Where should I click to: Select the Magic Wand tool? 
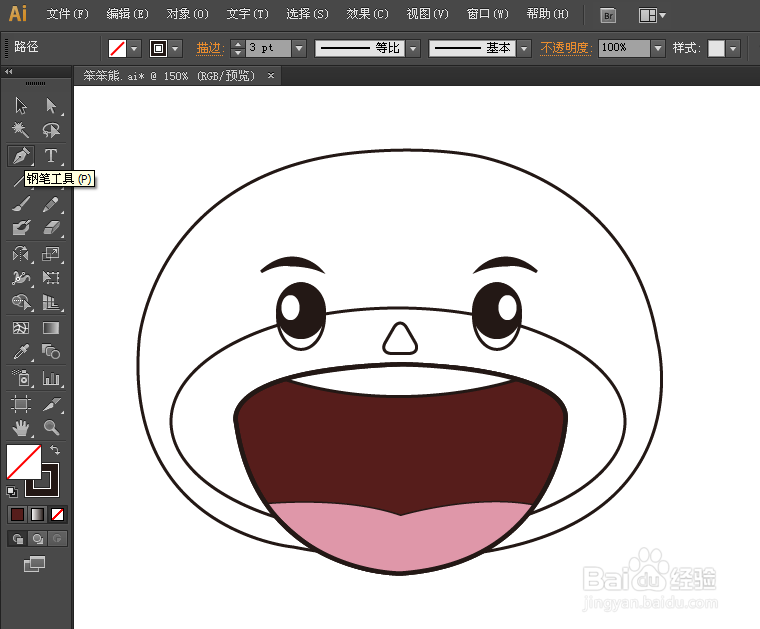(x=21, y=129)
